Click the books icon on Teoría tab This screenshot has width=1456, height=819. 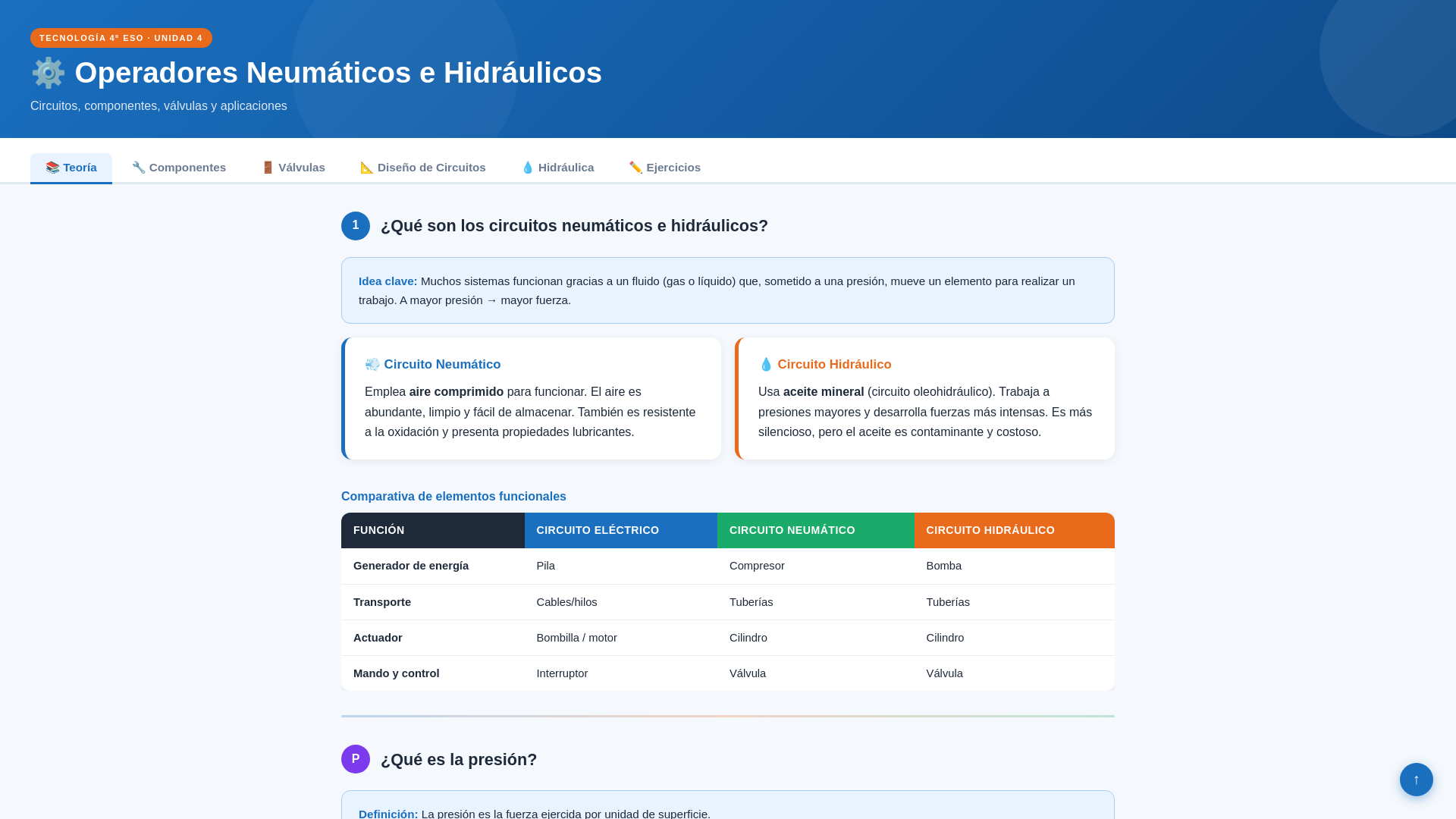[x=52, y=168]
